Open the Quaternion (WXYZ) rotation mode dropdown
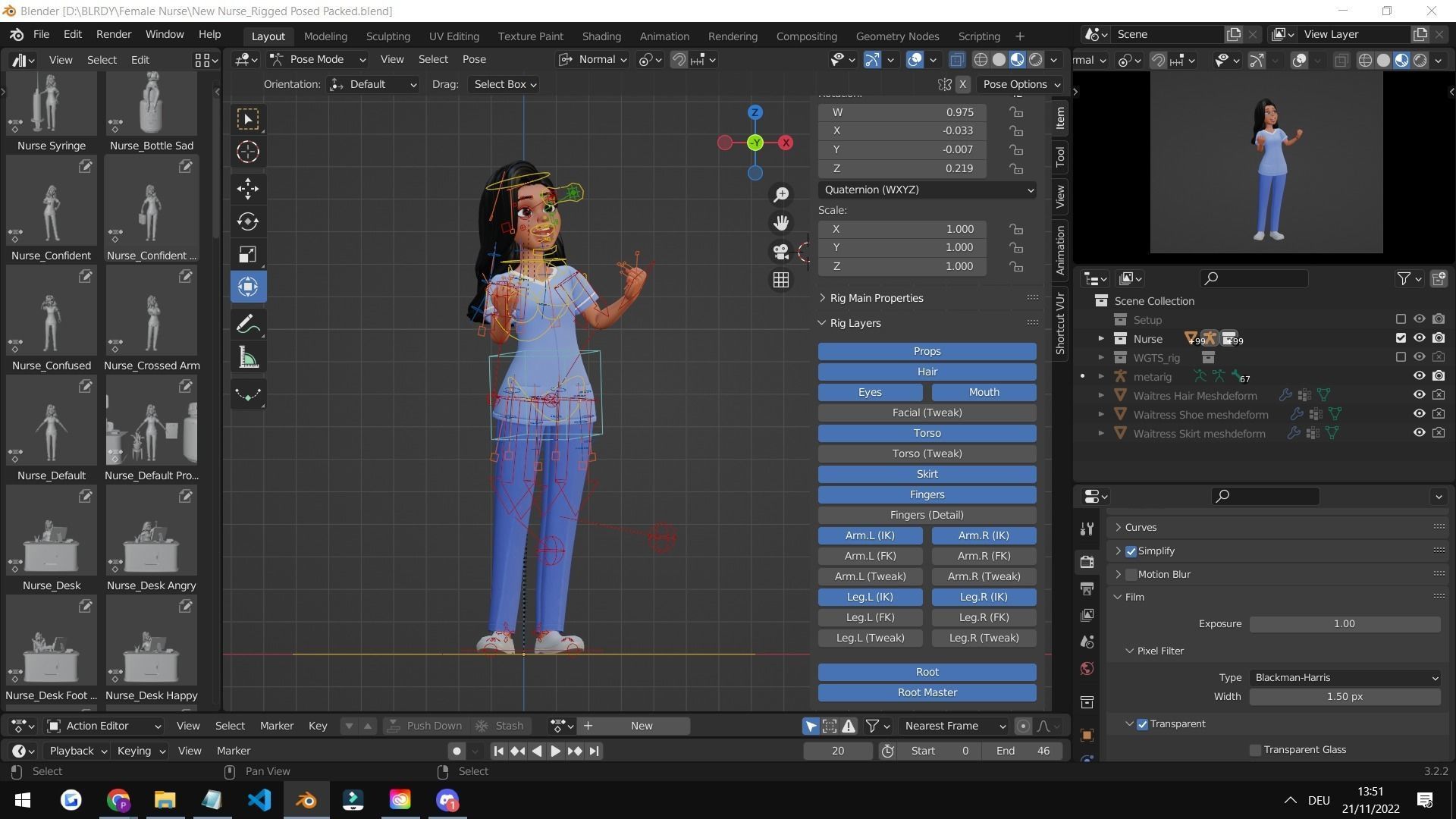 (927, 190)
